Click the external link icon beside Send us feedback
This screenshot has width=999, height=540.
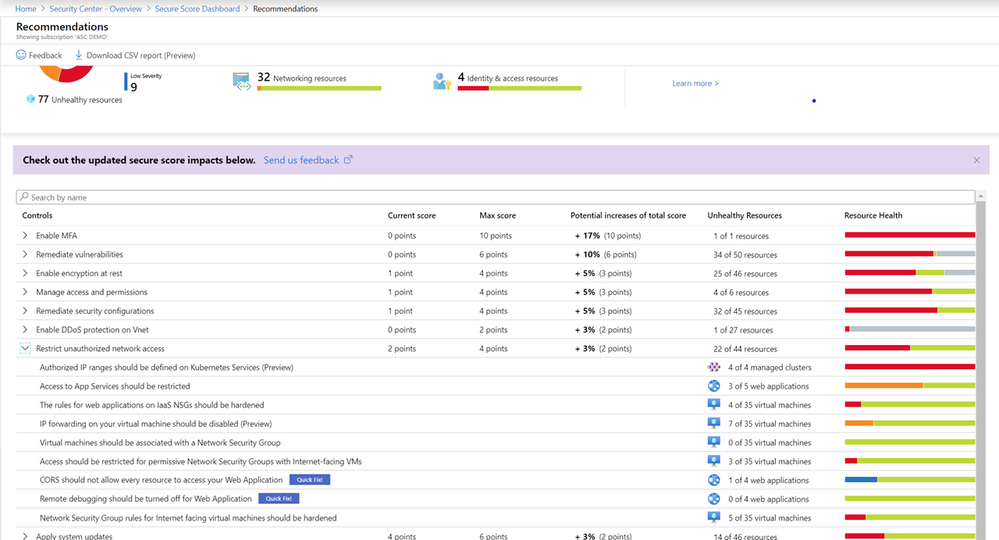click(x=348, y=160)
